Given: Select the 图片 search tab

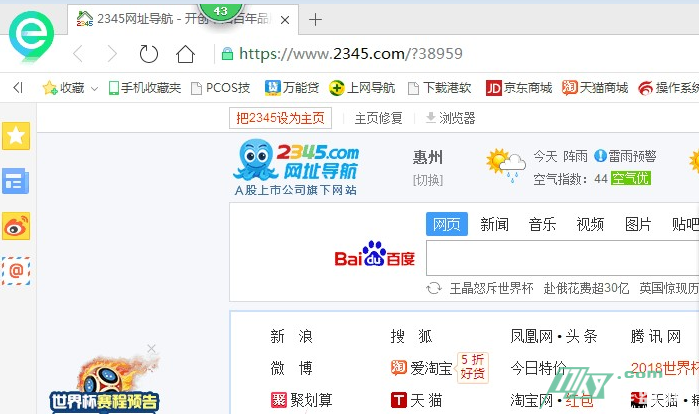Looking at the screenshot, I should 638,224.
